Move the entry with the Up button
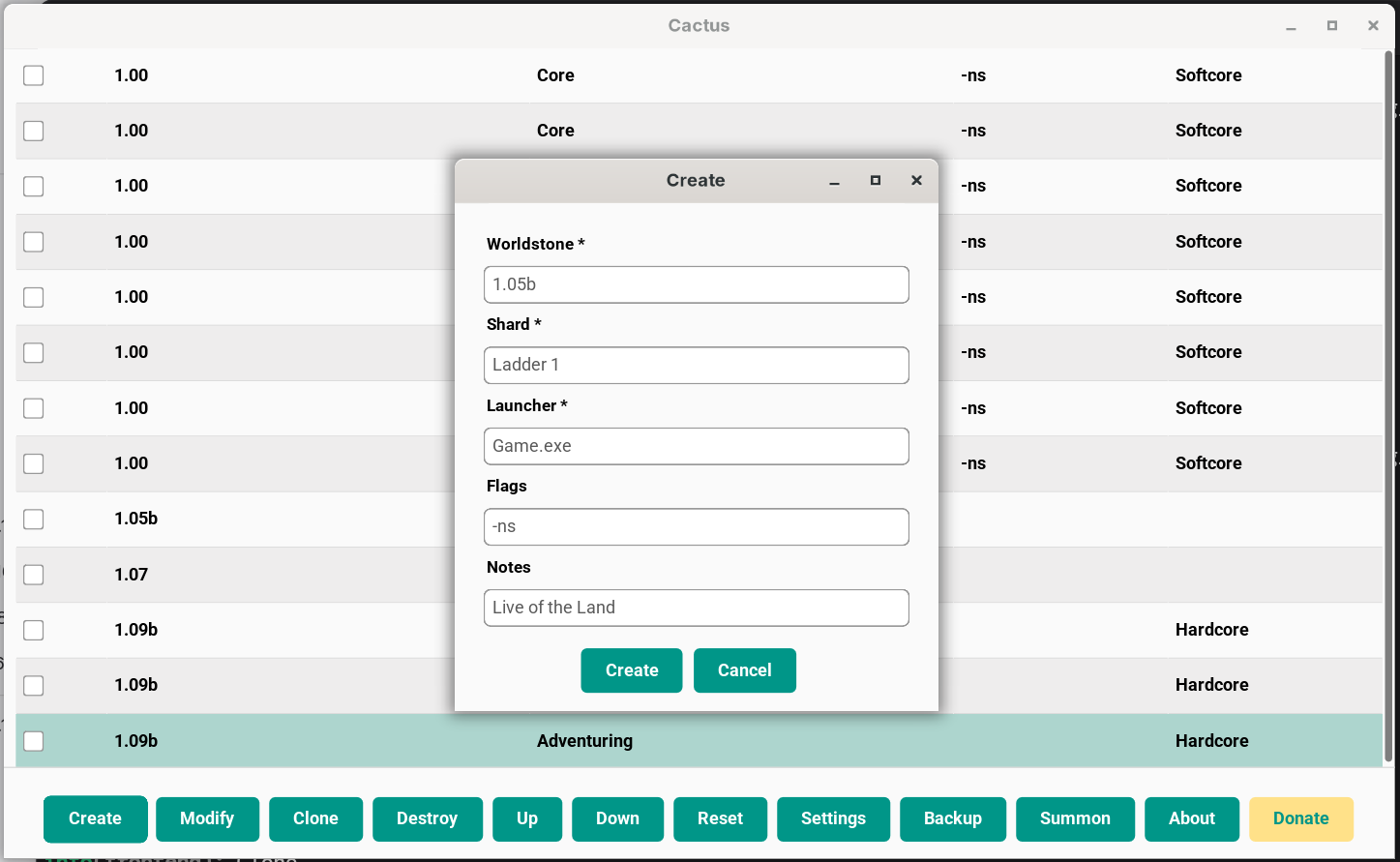1400x862 pixels. pos(527,818)
